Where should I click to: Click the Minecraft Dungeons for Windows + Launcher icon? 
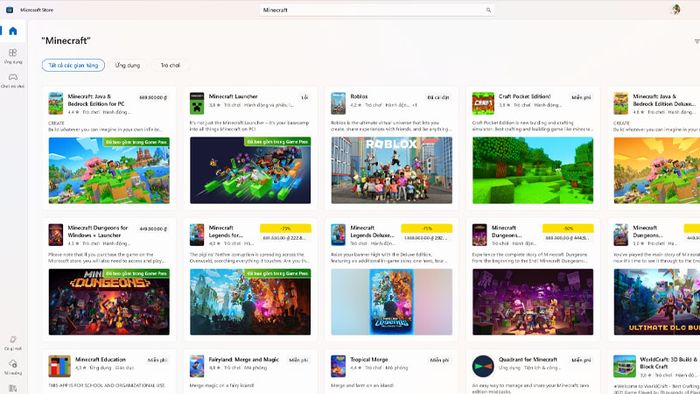pyautogui.click(x=56, y=235)
